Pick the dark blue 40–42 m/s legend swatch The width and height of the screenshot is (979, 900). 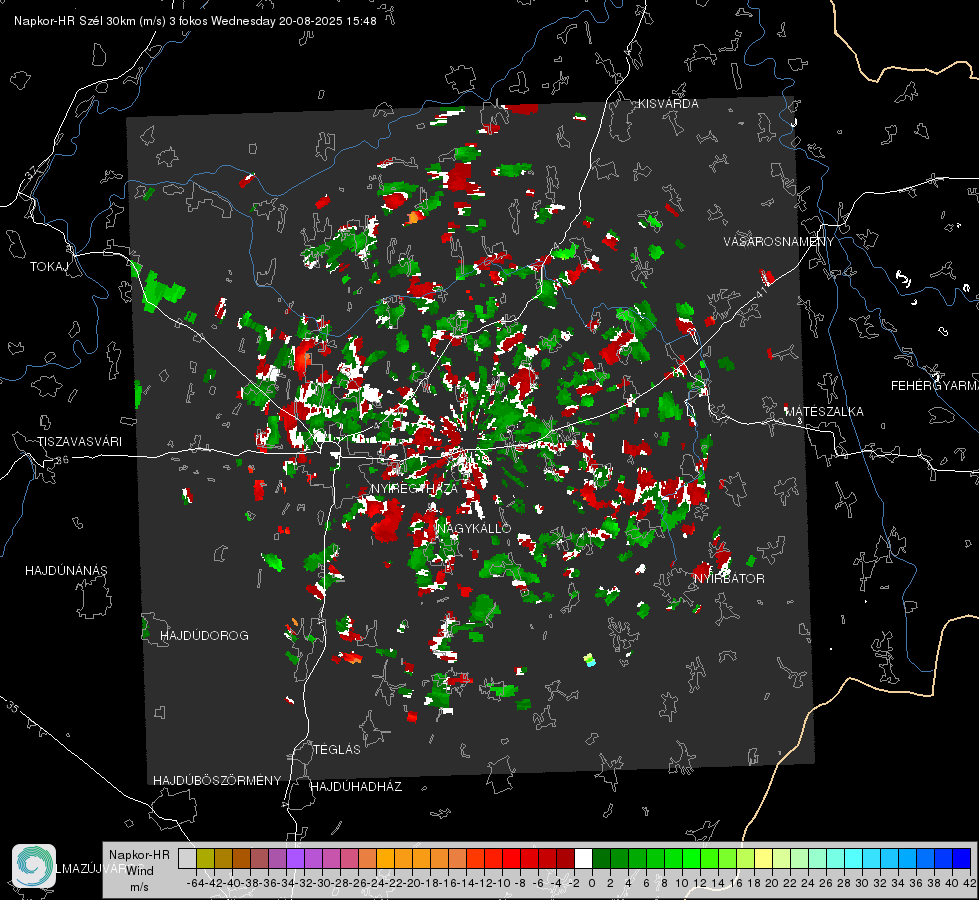click(x=962, y=858)
